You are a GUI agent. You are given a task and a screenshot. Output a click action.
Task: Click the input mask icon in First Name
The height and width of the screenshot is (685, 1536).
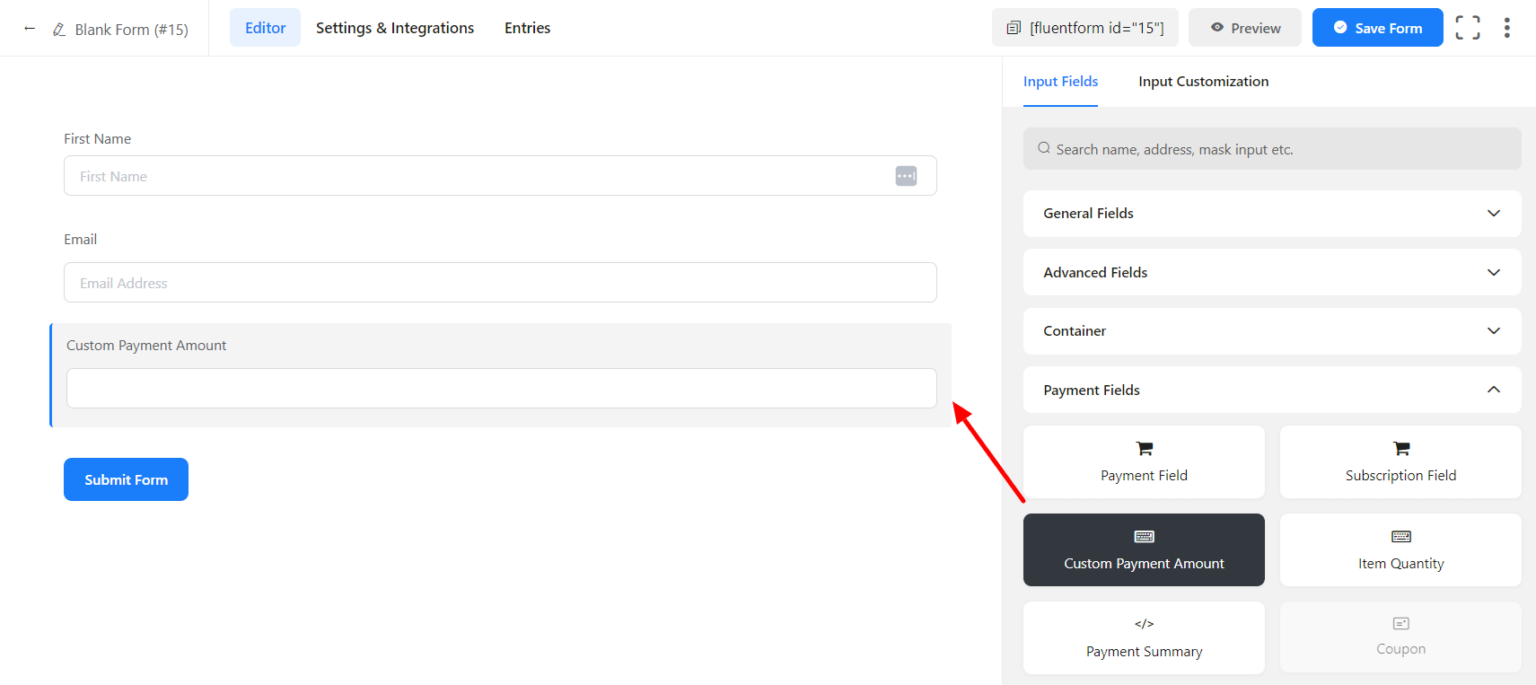(x=906, y=175)
